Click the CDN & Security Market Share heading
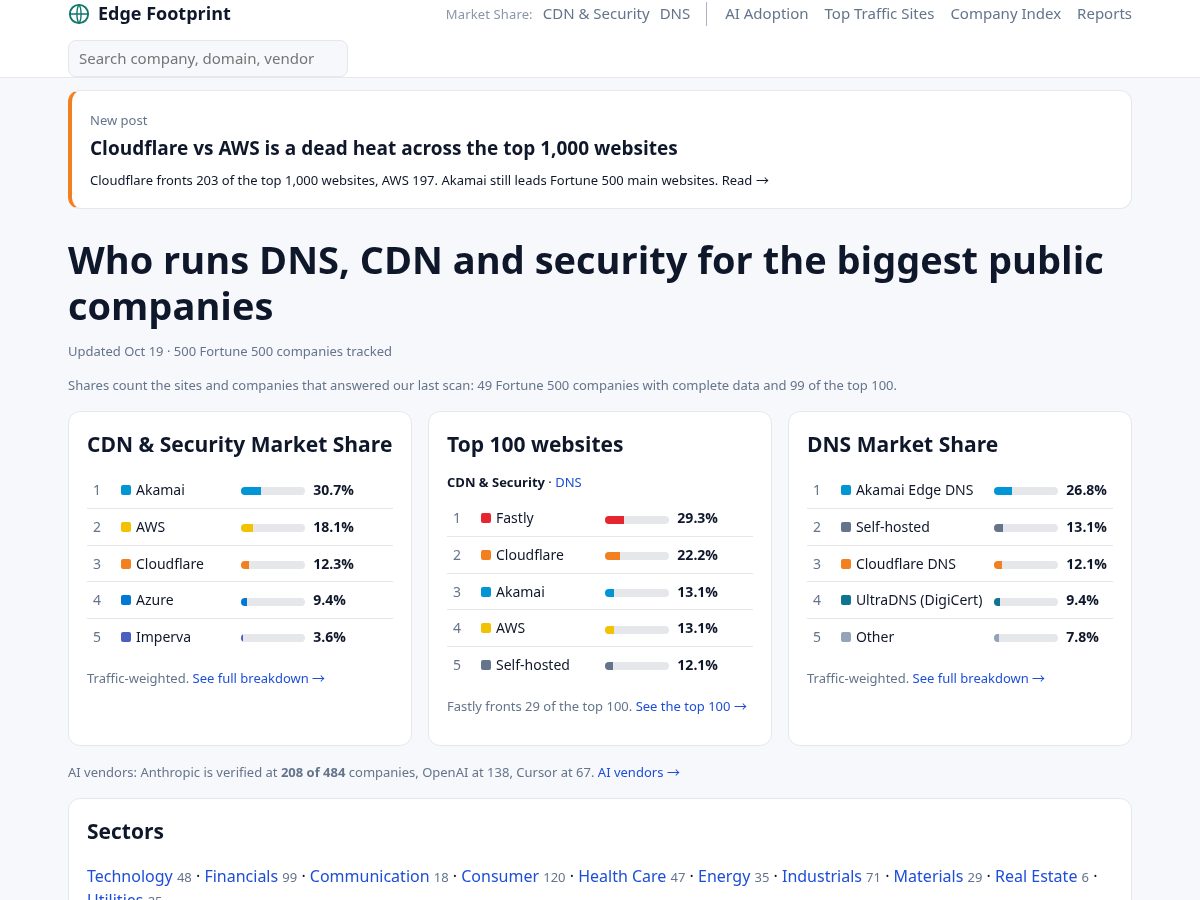This screenshot has height=900, width=1200. (240, 445)
